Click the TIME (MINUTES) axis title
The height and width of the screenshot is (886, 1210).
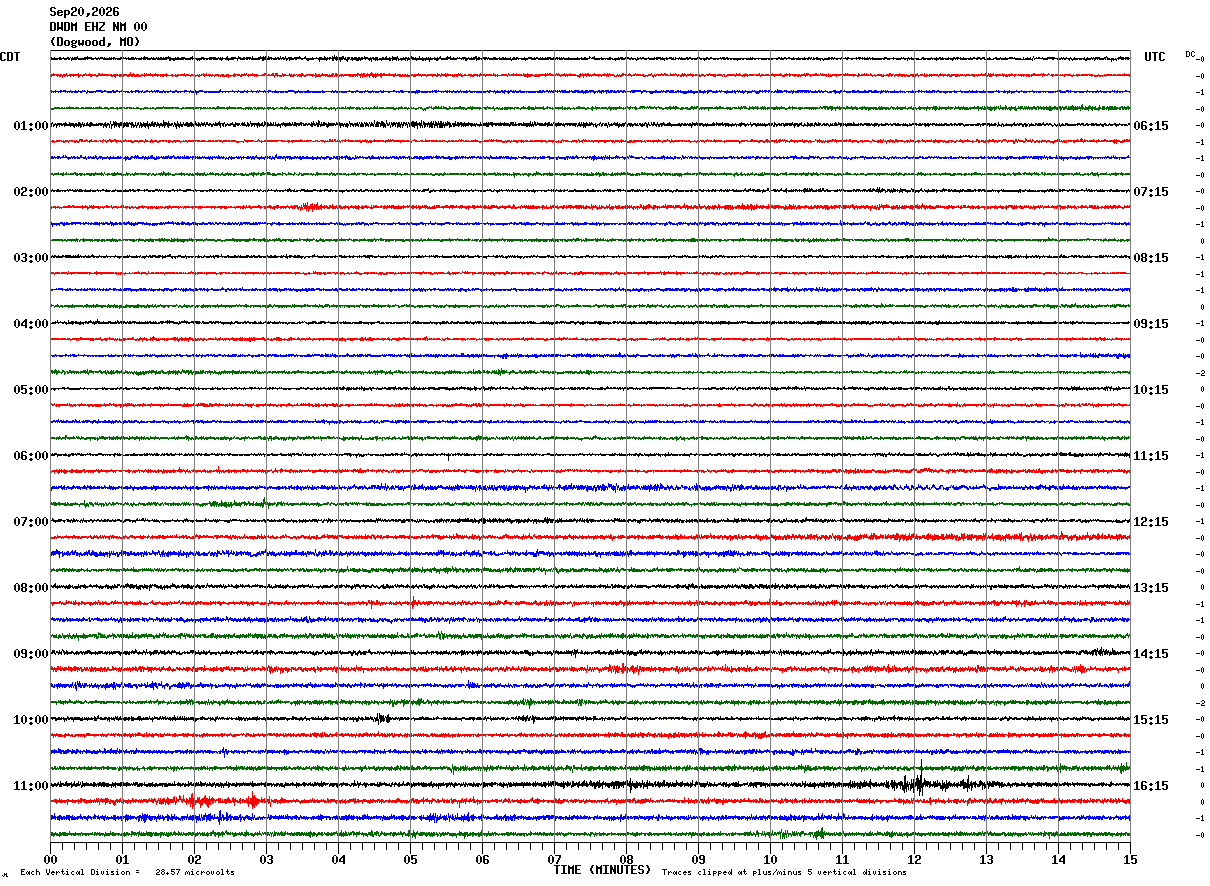(x=602, y=870)
